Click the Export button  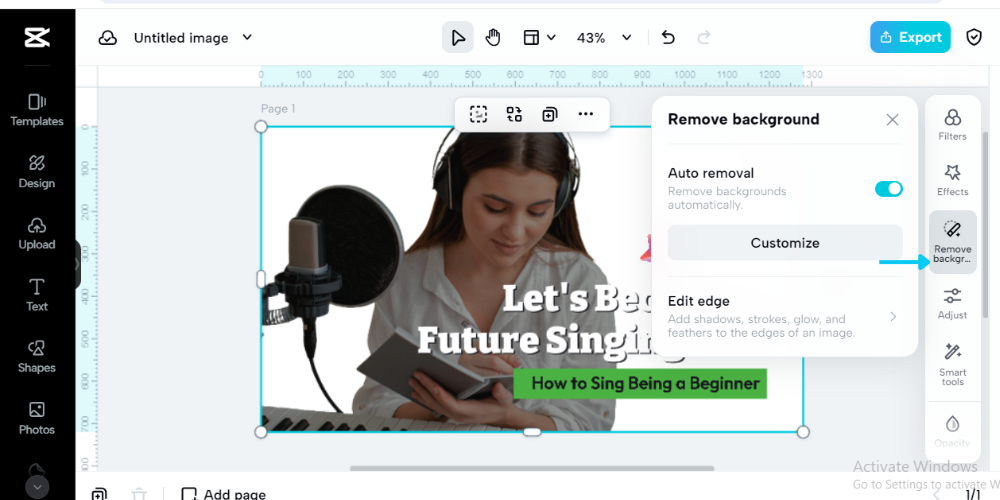[x=910, y=37]
